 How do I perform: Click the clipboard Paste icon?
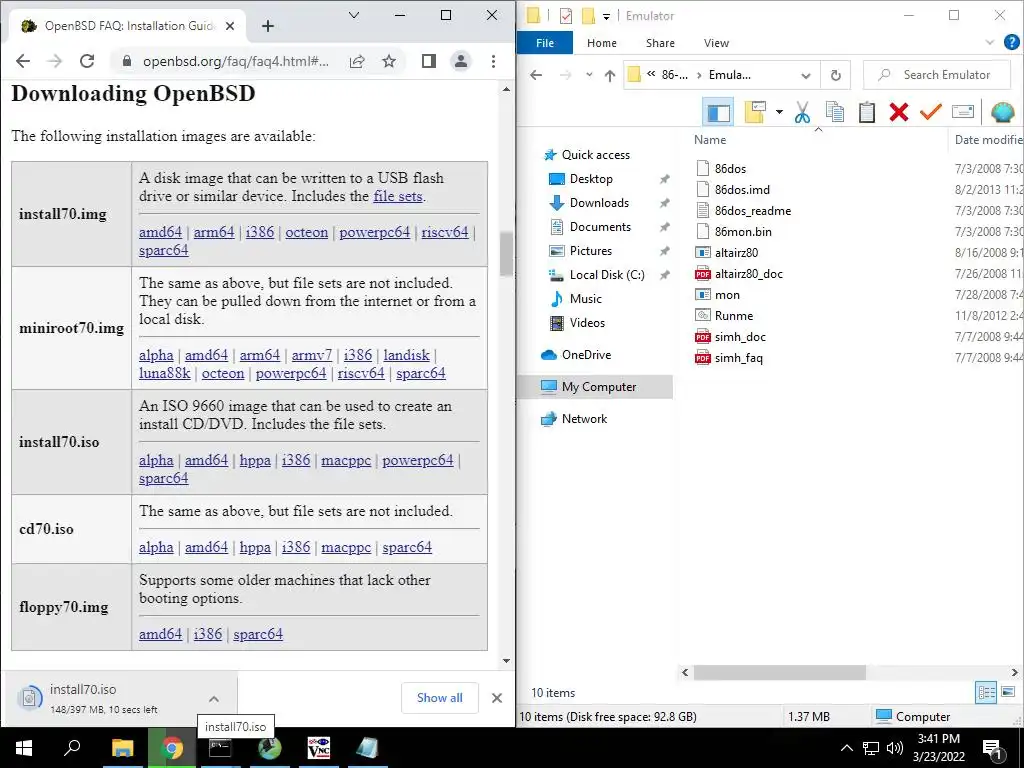tap(867, 112)
